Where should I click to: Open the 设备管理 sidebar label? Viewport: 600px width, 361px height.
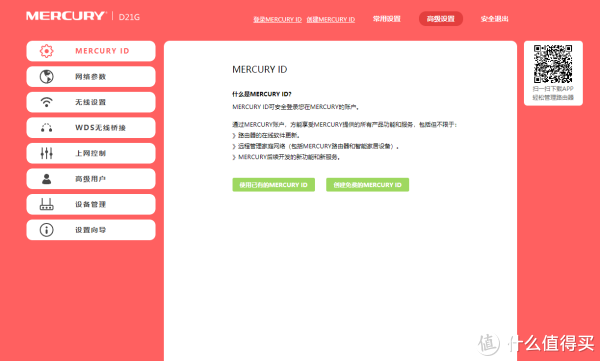[90, 204]
